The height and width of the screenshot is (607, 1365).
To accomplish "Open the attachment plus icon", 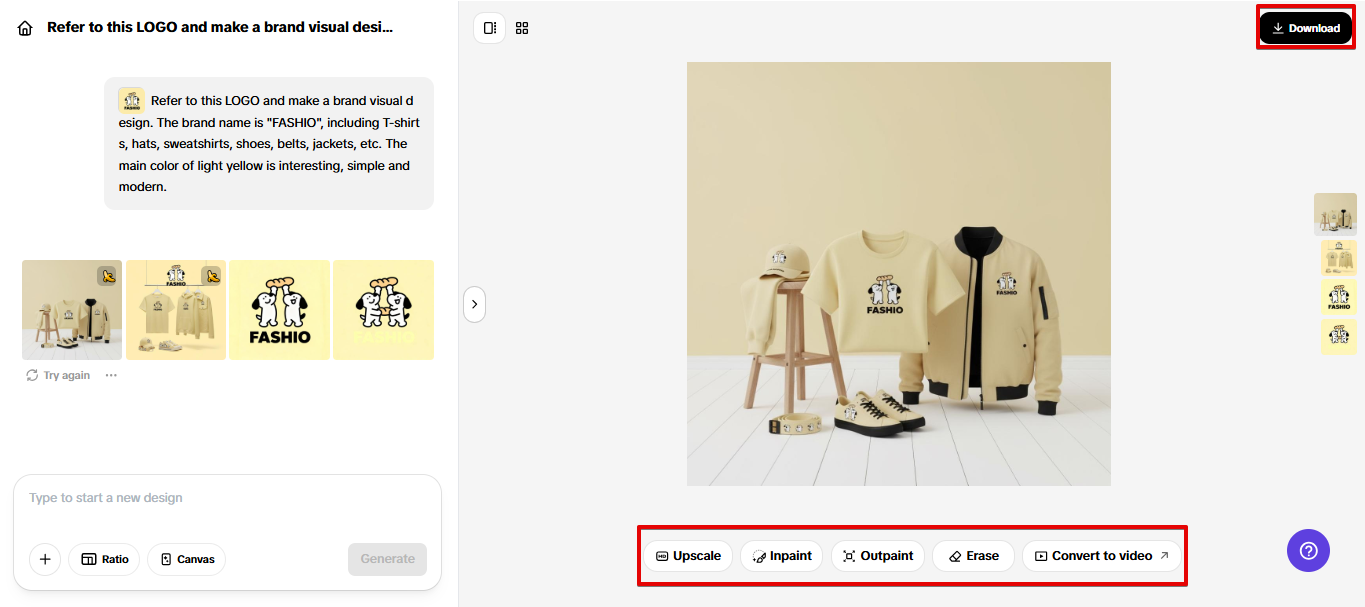I will (44, 559).
